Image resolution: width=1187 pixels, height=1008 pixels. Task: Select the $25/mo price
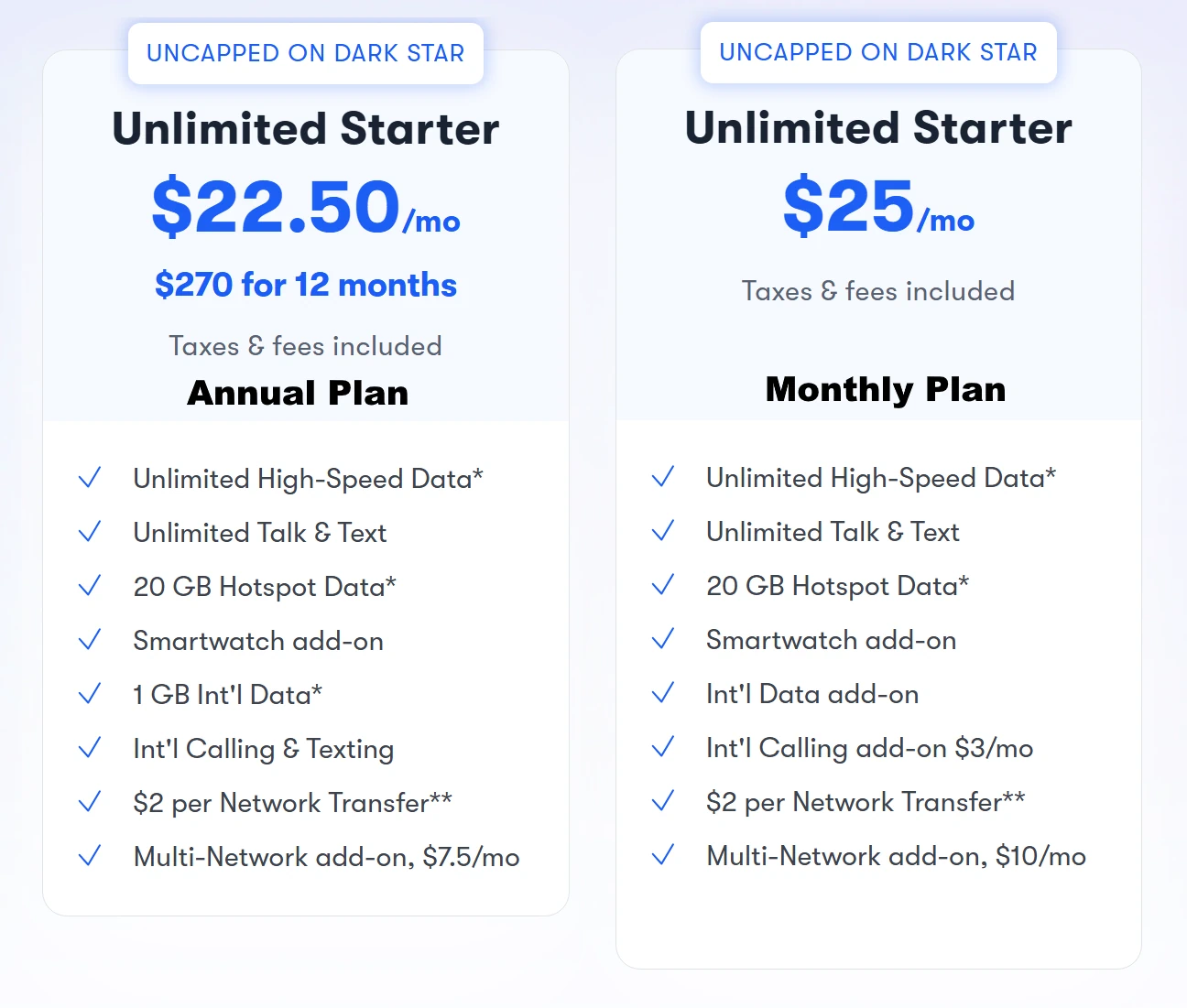[878, 206]
